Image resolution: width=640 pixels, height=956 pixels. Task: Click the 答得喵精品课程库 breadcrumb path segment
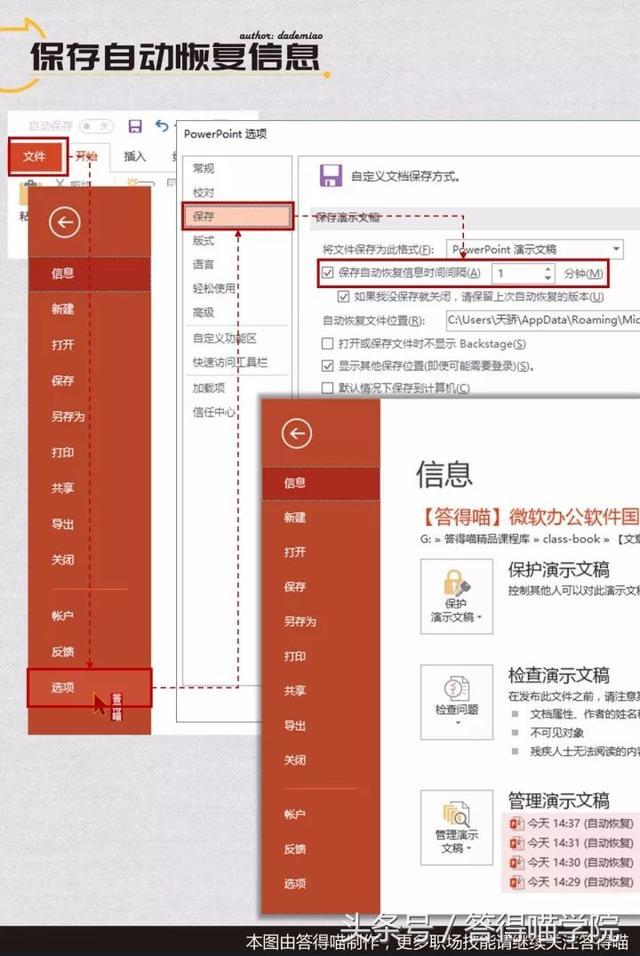click(486, 539)
